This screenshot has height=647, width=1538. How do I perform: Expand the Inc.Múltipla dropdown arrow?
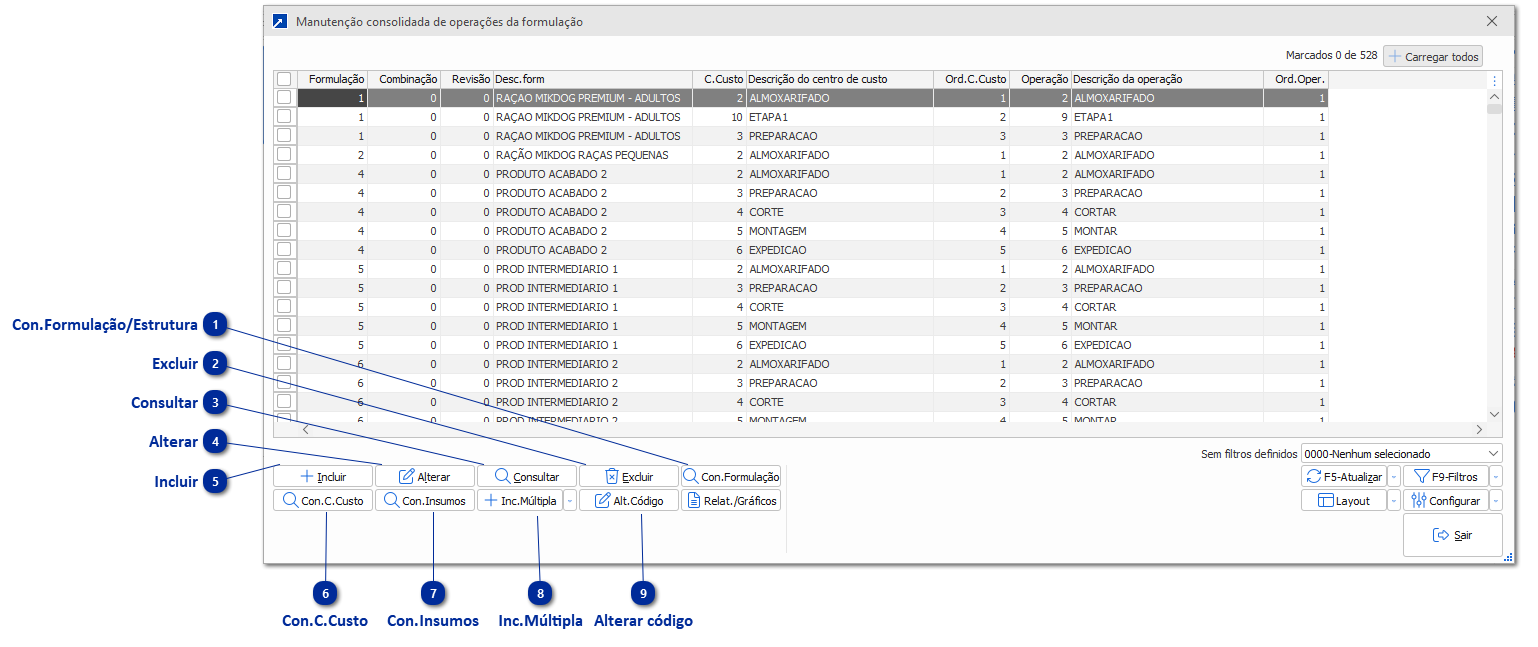coord(570,501)
